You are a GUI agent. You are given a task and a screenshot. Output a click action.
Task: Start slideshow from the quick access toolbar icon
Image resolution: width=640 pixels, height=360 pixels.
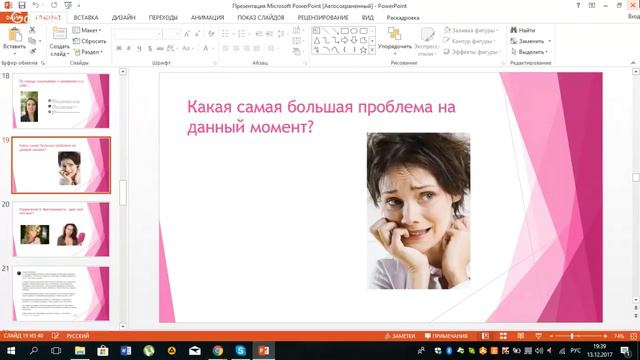[68, 5]
